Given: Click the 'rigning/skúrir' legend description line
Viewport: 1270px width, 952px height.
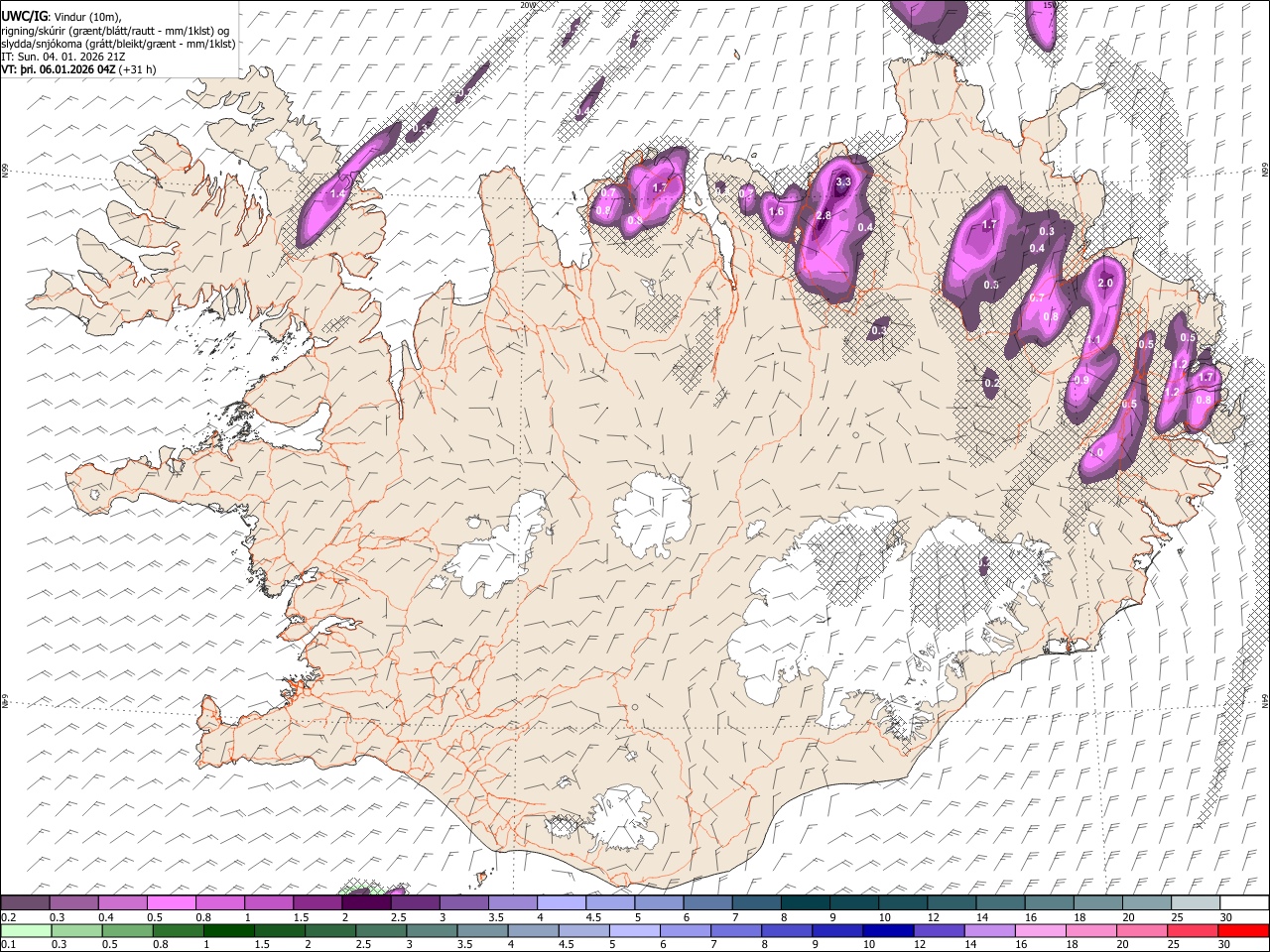Looking at the screenshot, I should pos(116,30).
